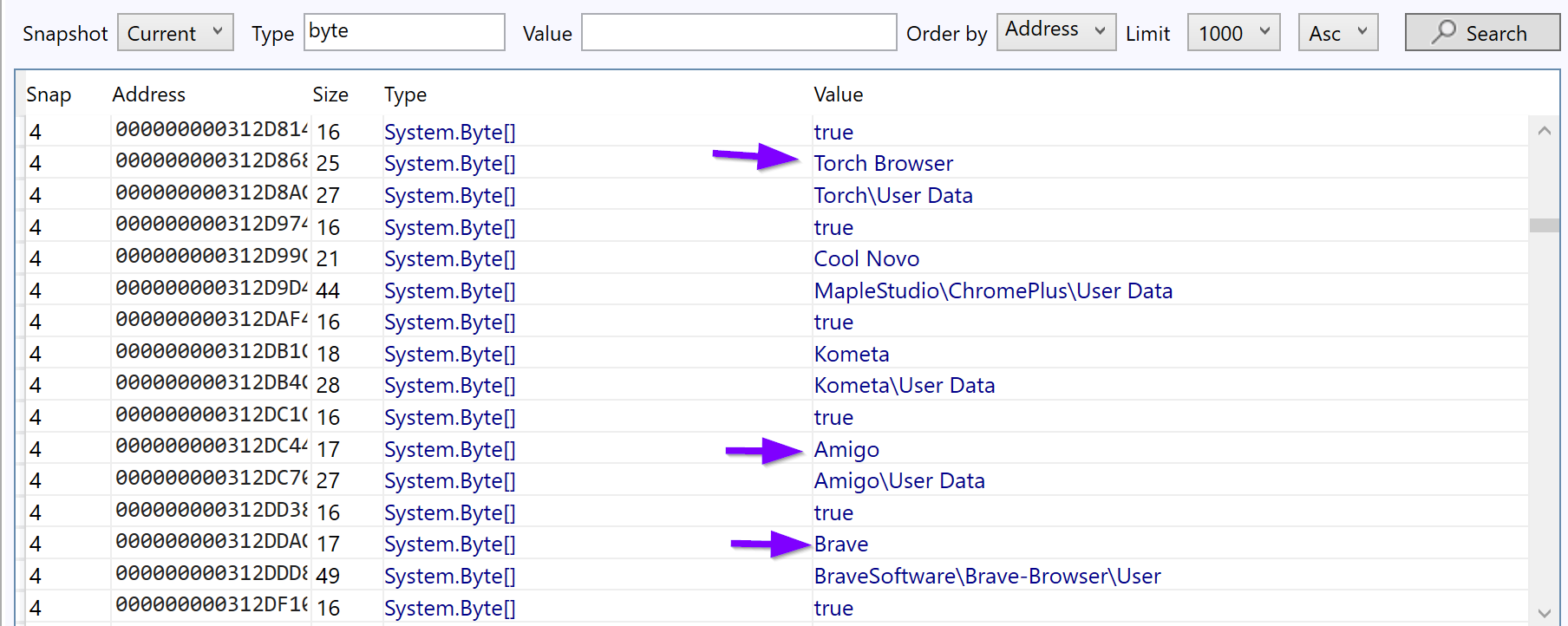Click System.Byte[] type in Brave row

(449, 544)
